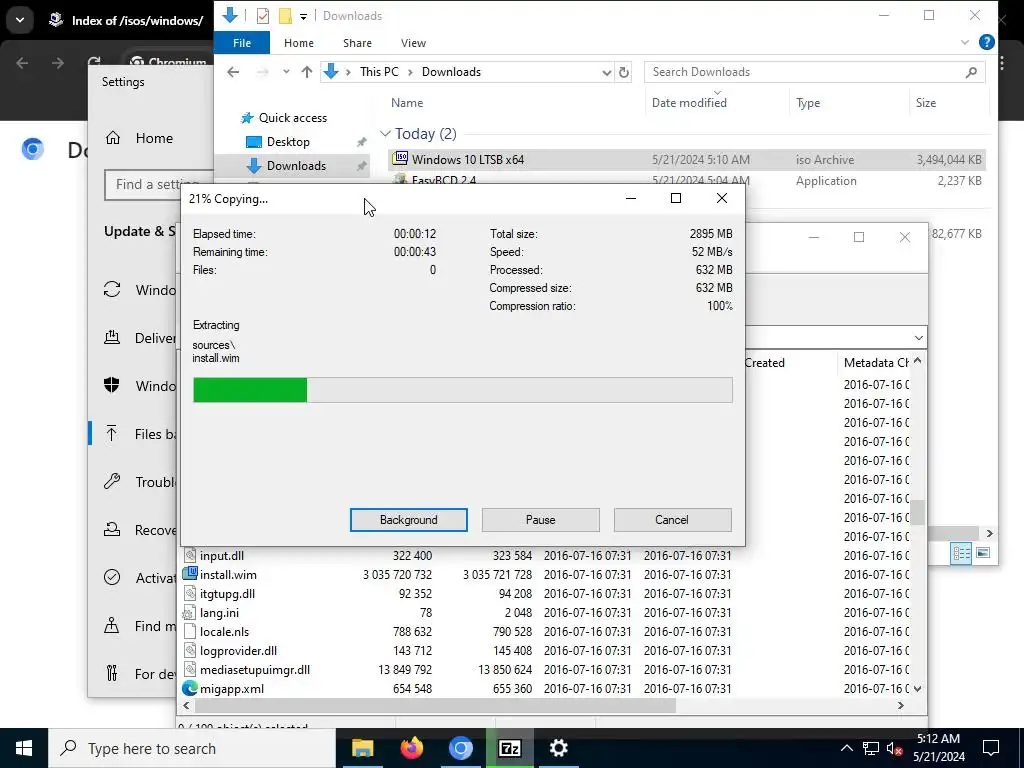This screenshot has width=1024, height=768.
Task: Select Downloads in navigation pane
Action: (296, 166)
